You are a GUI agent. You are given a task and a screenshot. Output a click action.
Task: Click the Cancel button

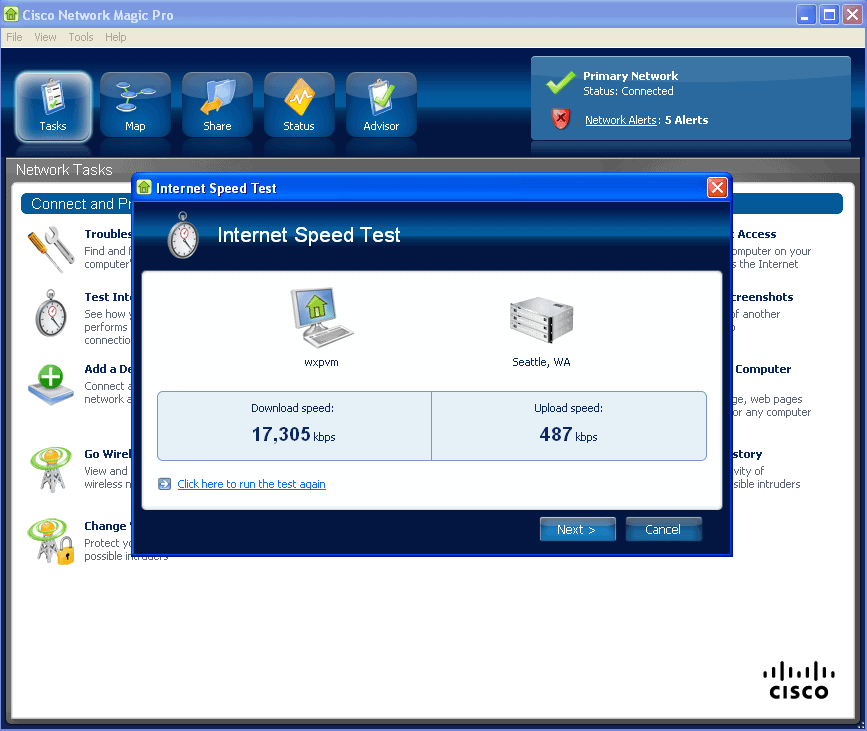pyautogui.click(x=664, y=529)
